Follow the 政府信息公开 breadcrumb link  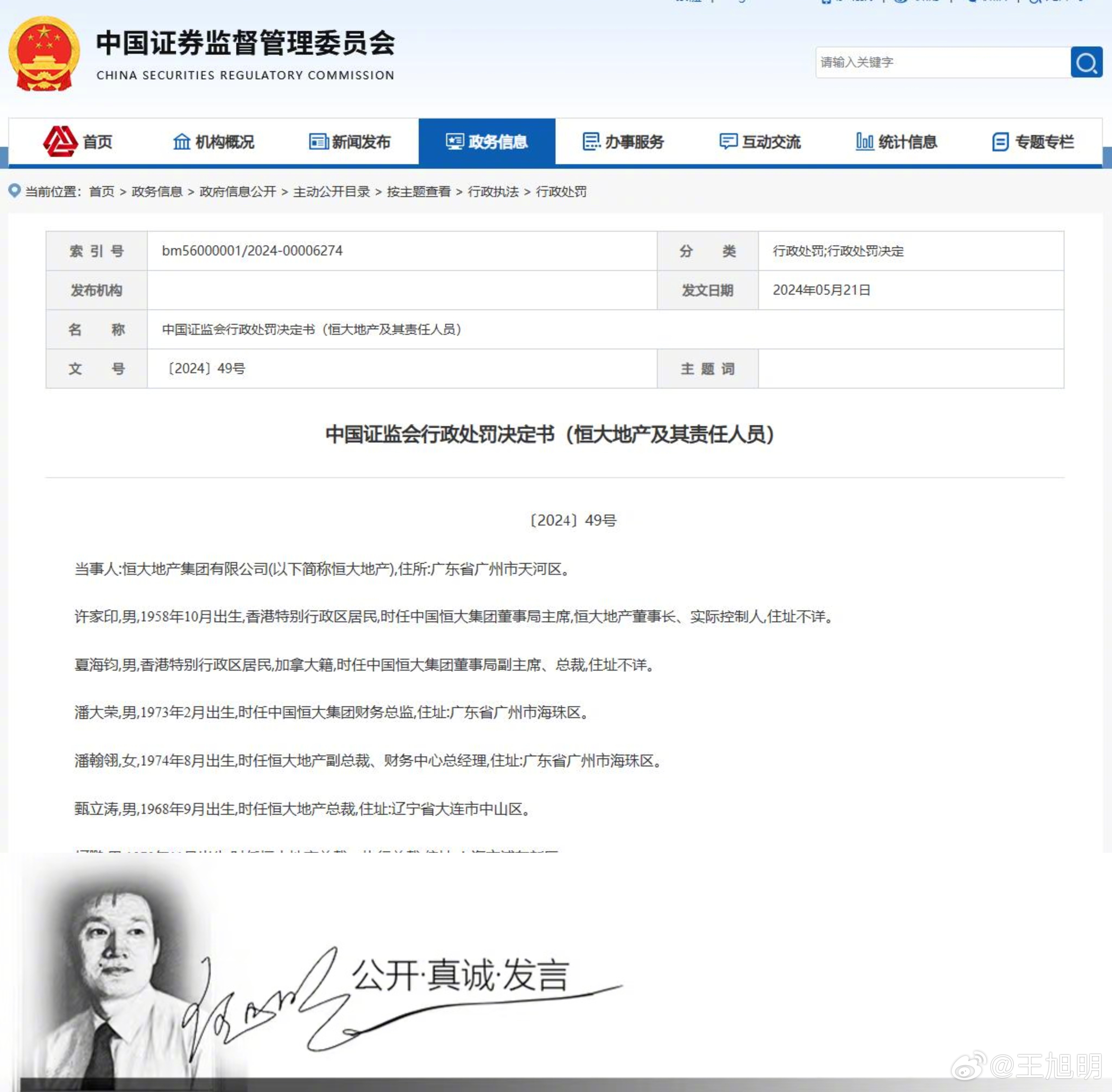point(238,191)
